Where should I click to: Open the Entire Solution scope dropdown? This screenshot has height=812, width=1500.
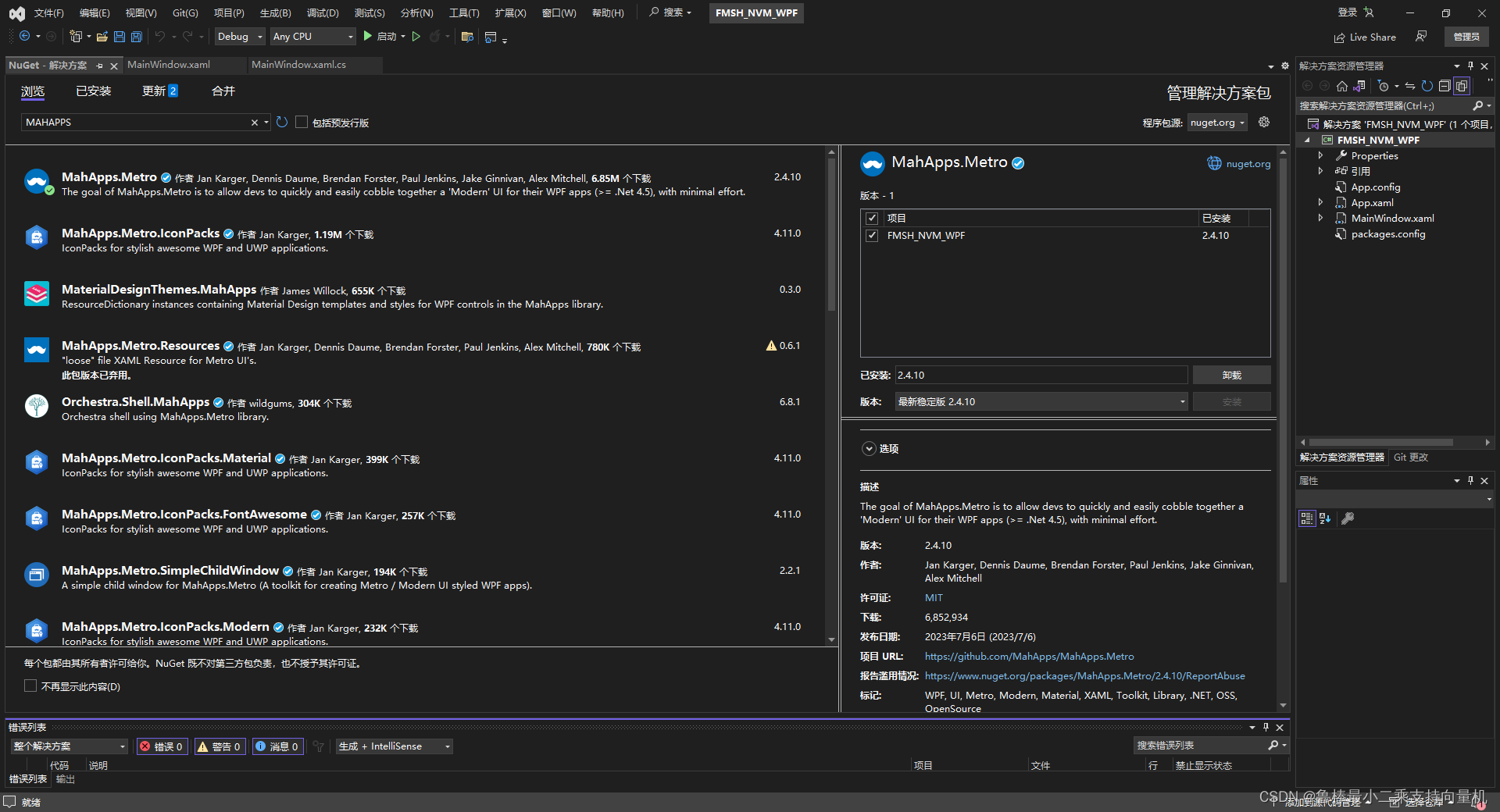point(69,746)
